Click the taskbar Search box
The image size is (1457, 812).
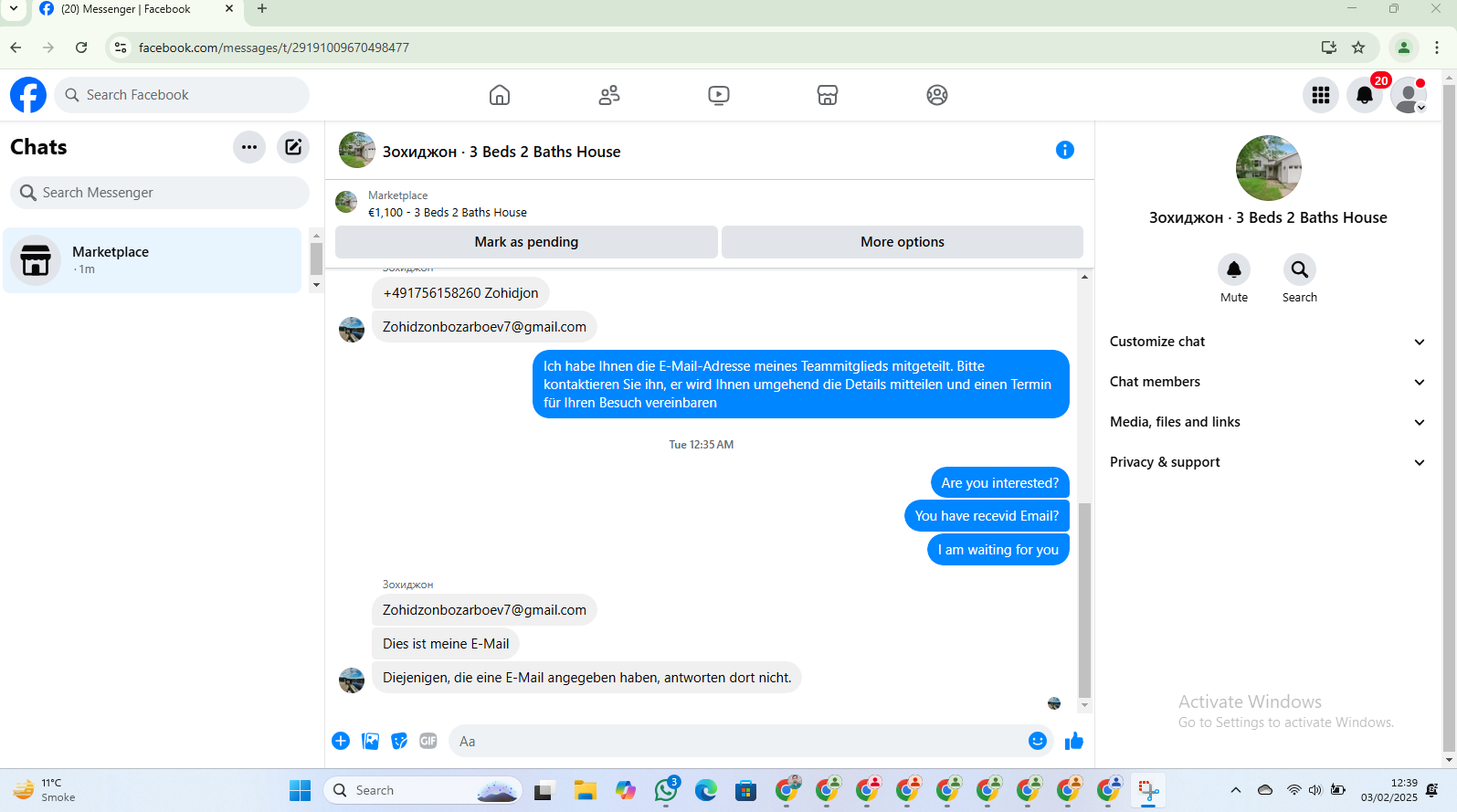pyautogui.click(x=423, y=790)
